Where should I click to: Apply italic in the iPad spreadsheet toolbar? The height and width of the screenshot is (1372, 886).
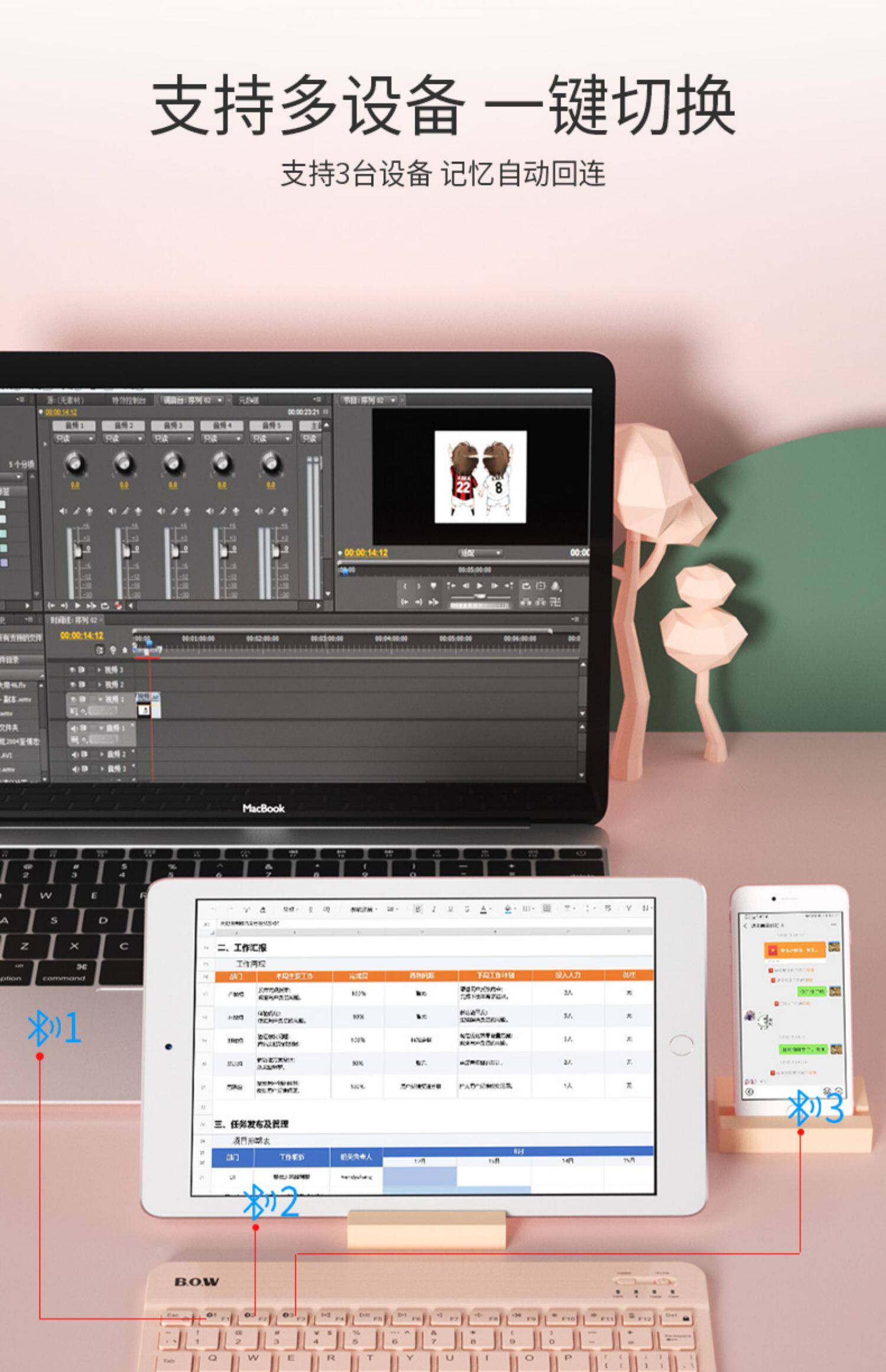pyautogui.click(x=434, y=909)
